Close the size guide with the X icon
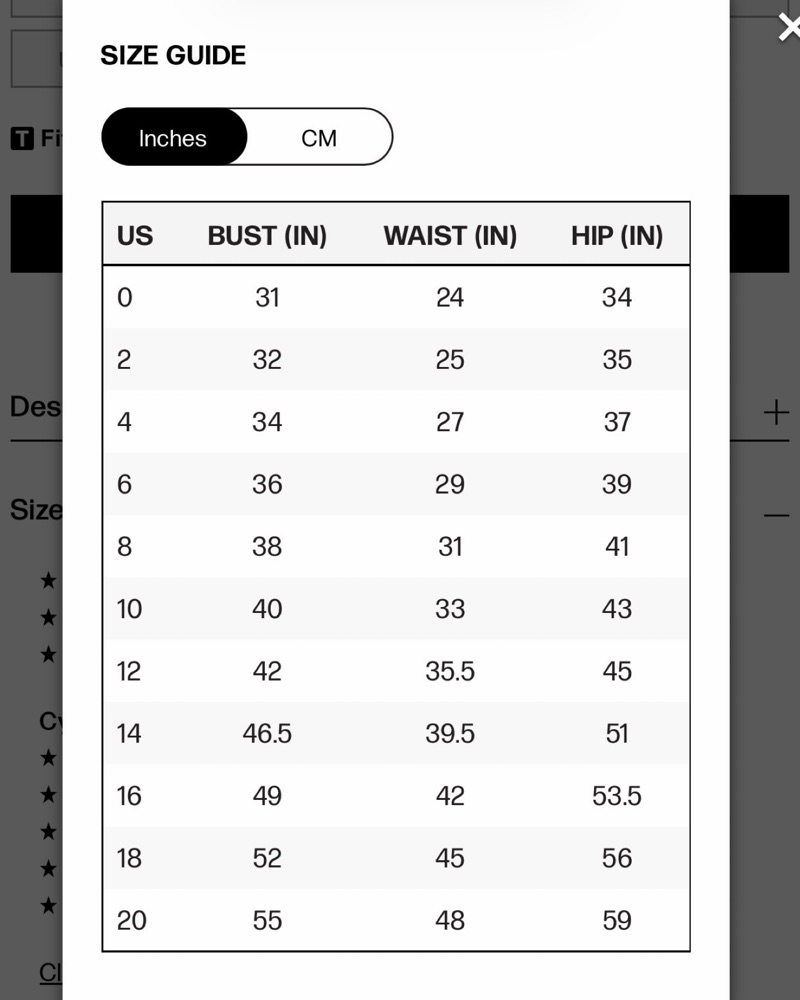The height and width of the screenshot is (1000, 800). click(x=789, y=28)
